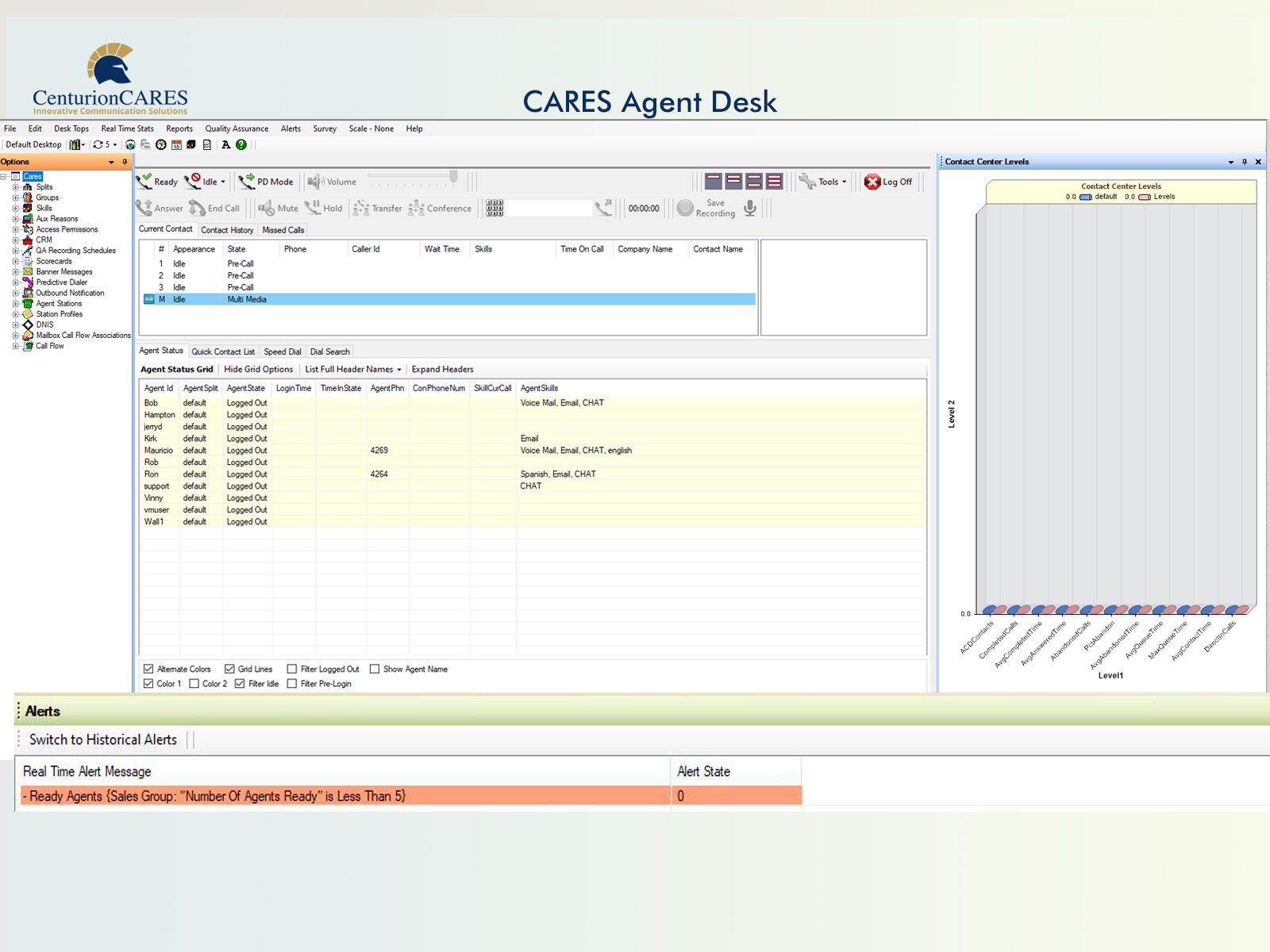
Task: Expand the Predictive Dialer tree node
Action: pos(16,282)
